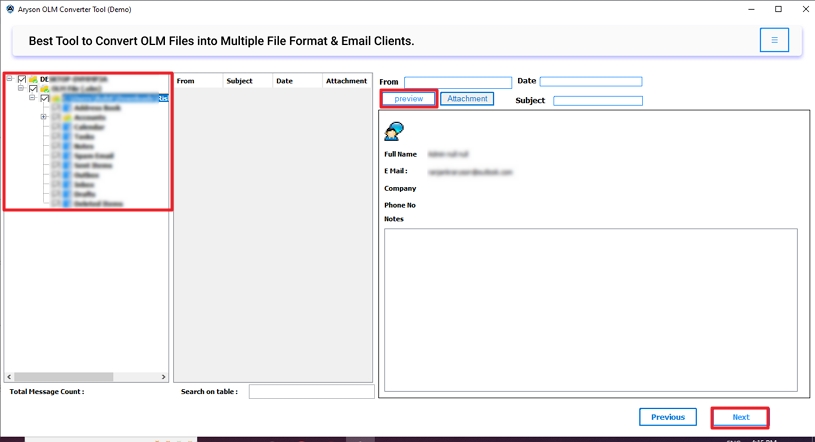Click the blurred Full Name value

click(x=448, y=154)
